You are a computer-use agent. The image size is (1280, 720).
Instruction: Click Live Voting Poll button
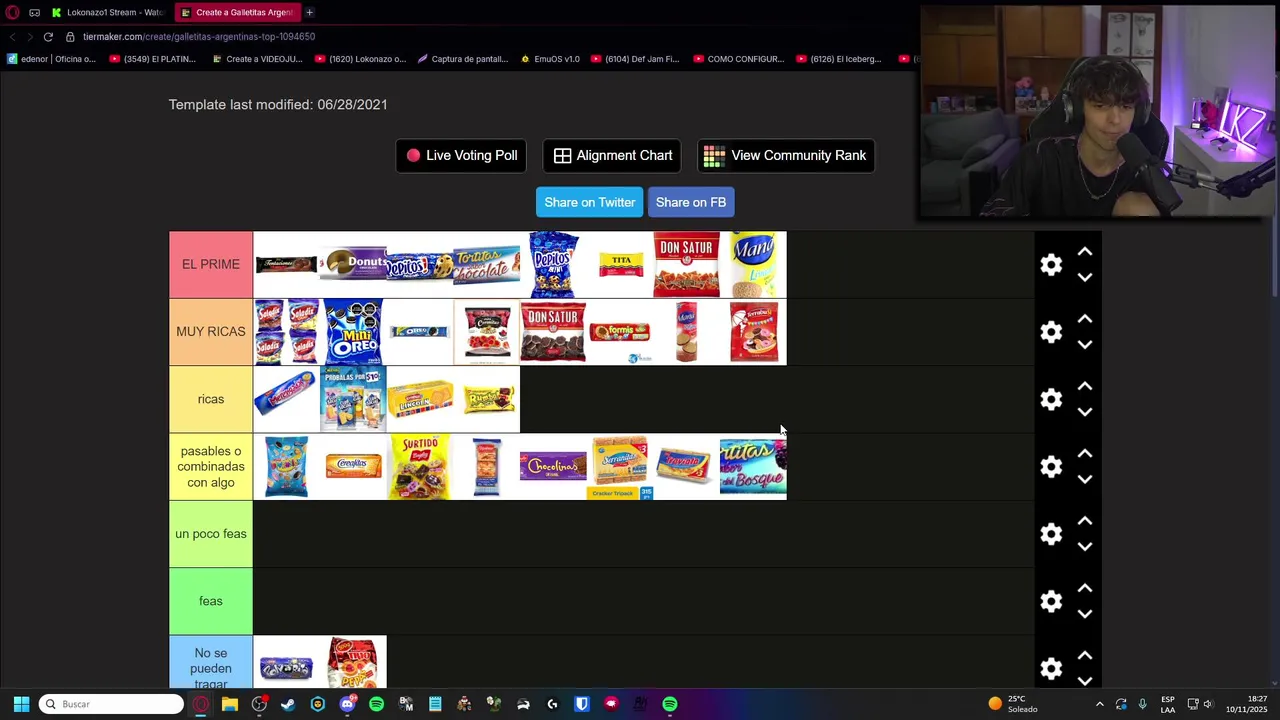[462, 155]
